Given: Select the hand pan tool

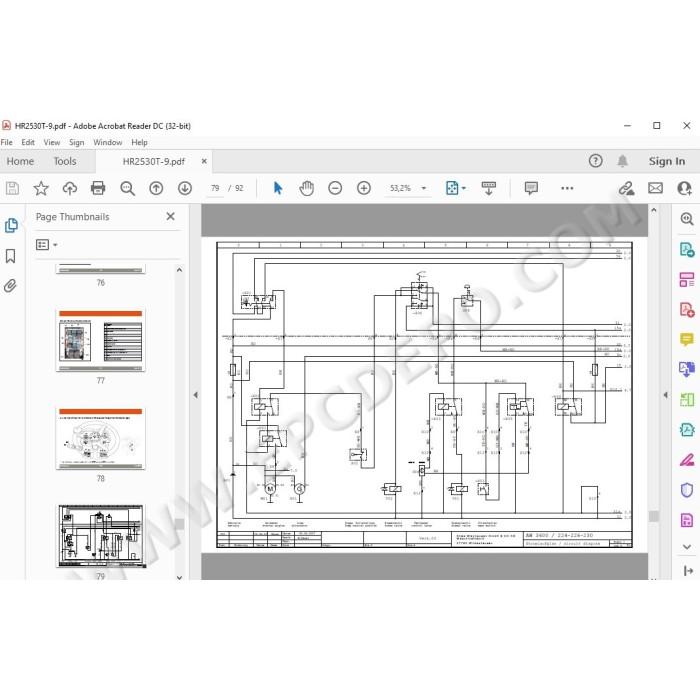Looking at the screenshot, I should pyautogui.click(x=306, y=188).
